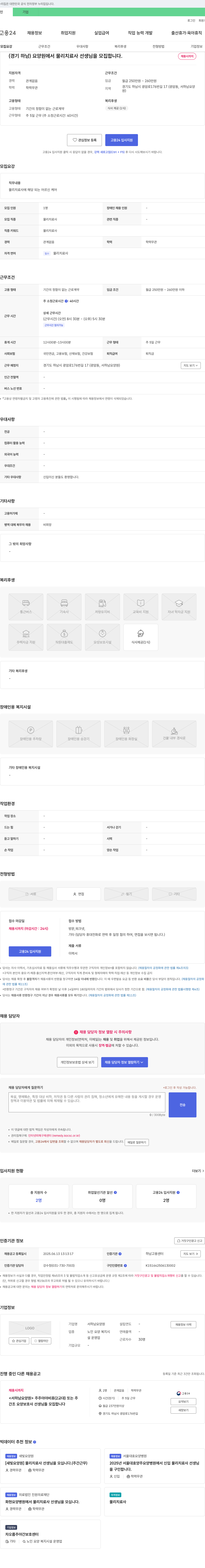This screenshot has height=1568, width=205.
Task: Click the 근무시간 협의가능 tag
Action: (54, 325)
